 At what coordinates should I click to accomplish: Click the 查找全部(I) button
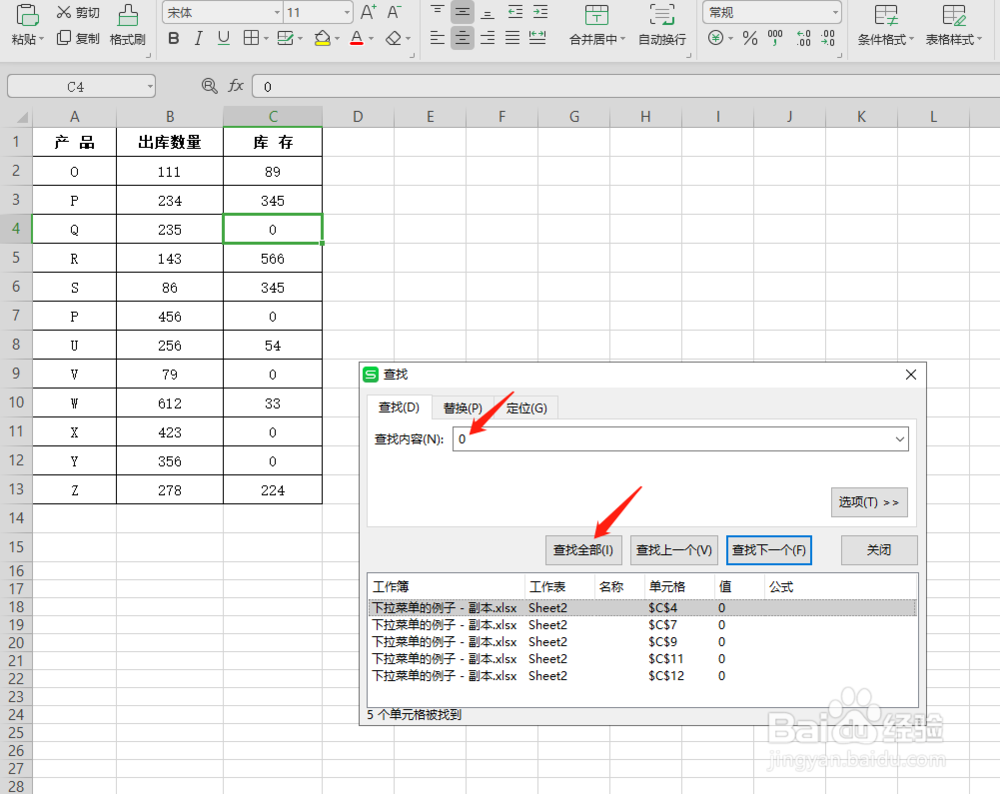point(583,549)
